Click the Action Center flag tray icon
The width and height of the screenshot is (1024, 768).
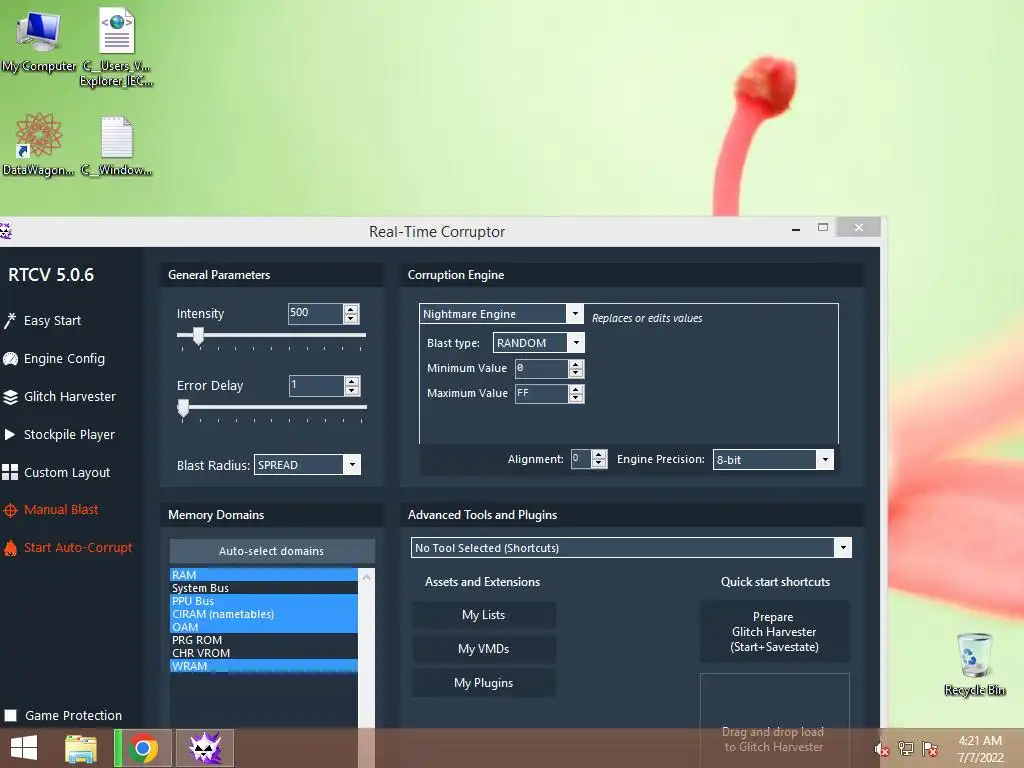coord(930,749)
